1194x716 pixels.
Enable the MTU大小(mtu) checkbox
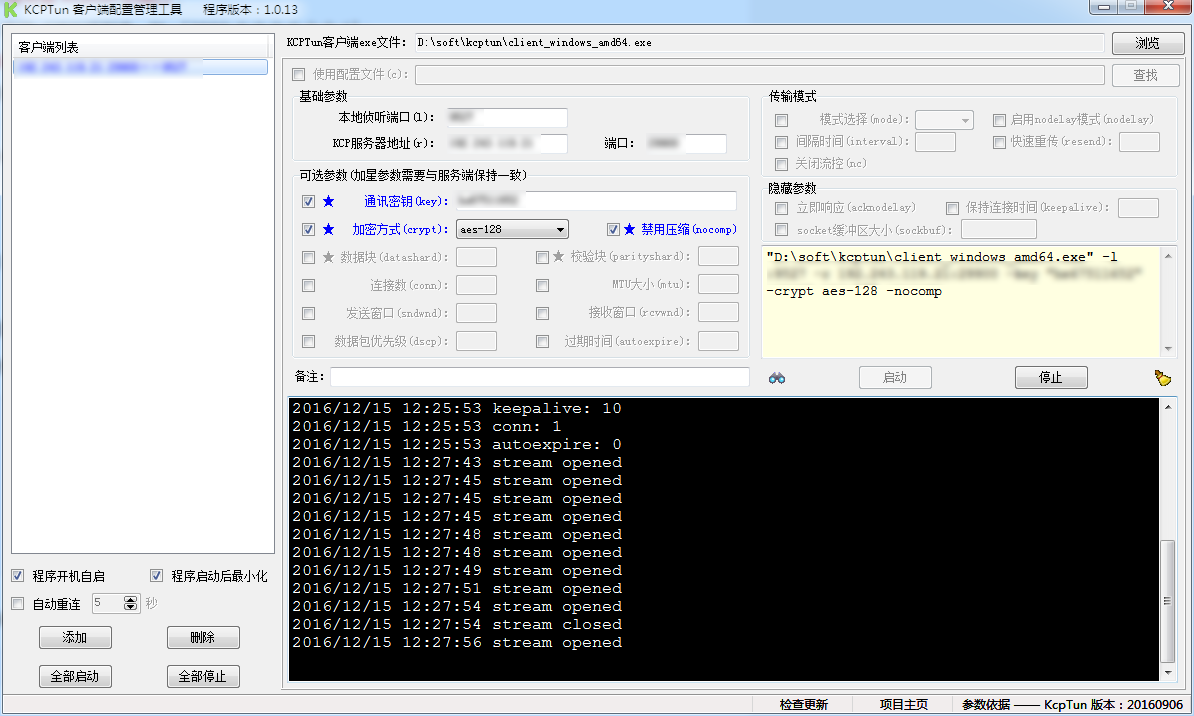pyautogui.click(x=542, y=286)
